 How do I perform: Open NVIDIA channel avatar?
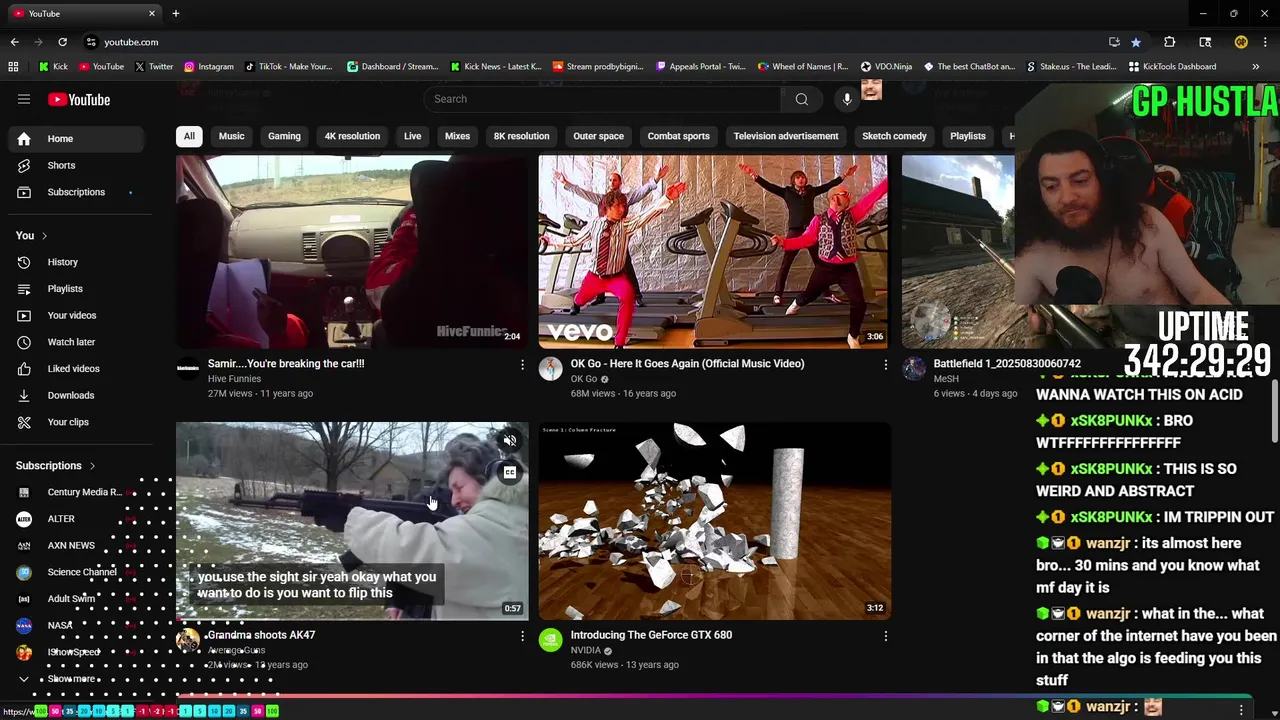tap(551, 640)
